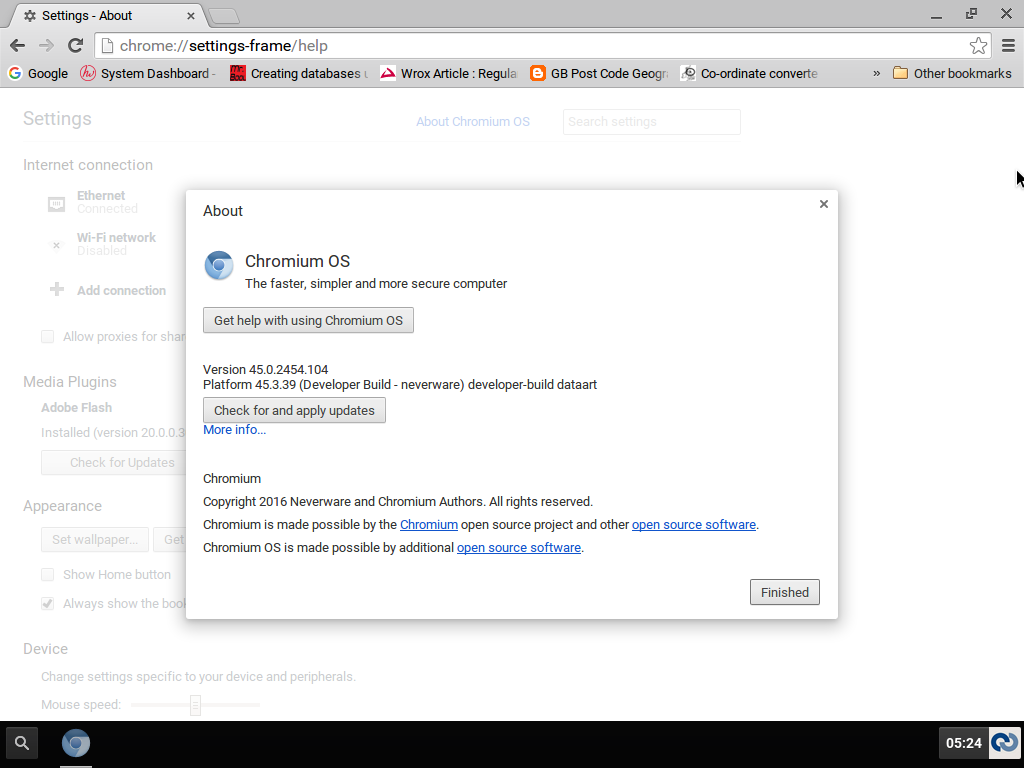
Task: Adjust the Mouse speed slider
Action: (195, 705)
